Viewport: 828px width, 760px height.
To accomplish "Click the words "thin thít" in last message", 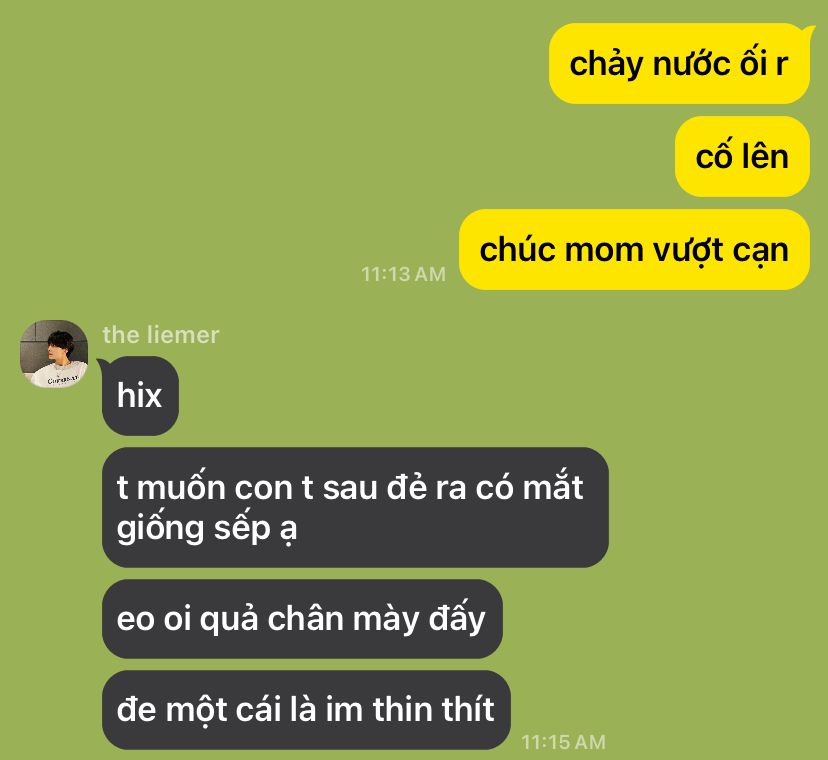I will click(434, 709).
